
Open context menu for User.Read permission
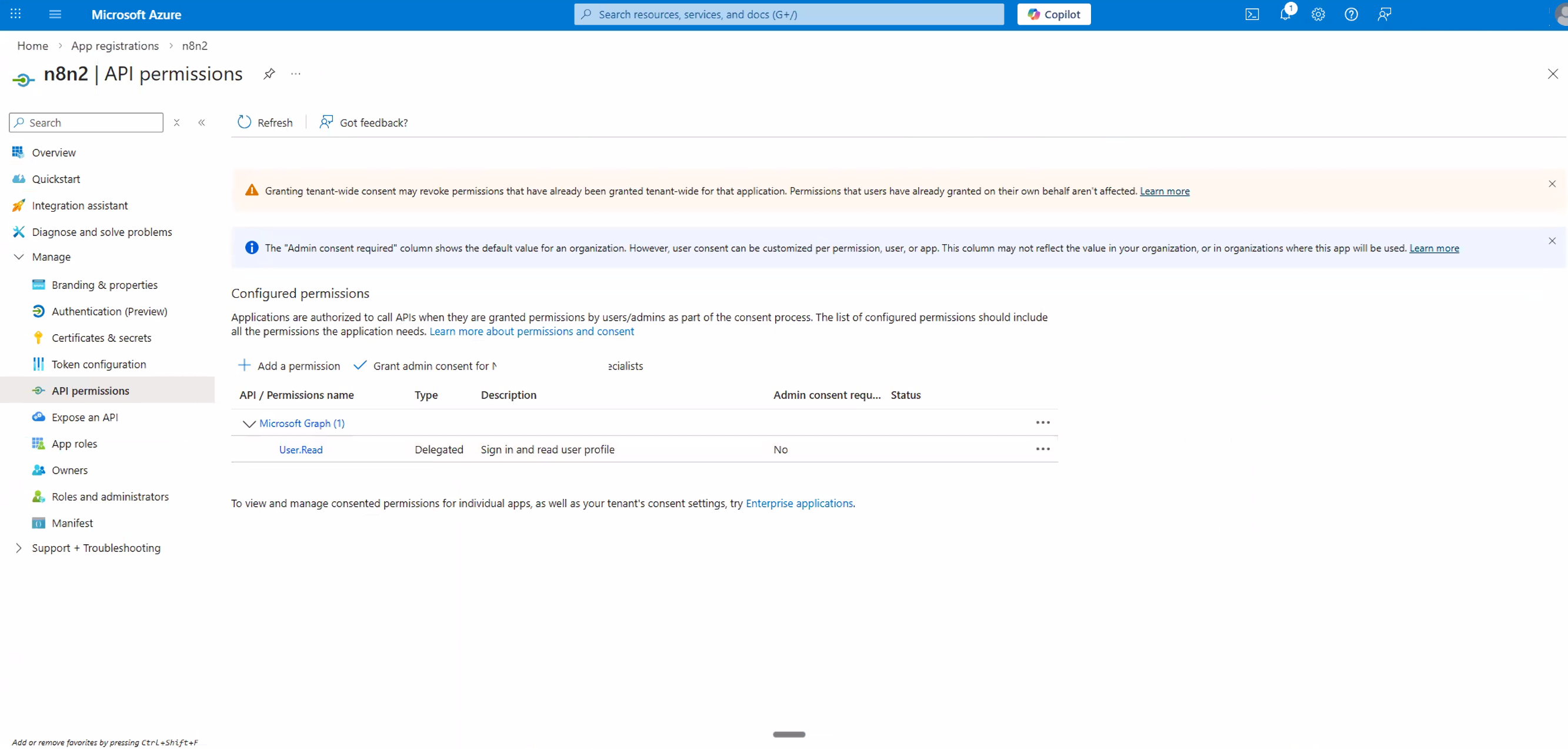tap(1042, 448)
